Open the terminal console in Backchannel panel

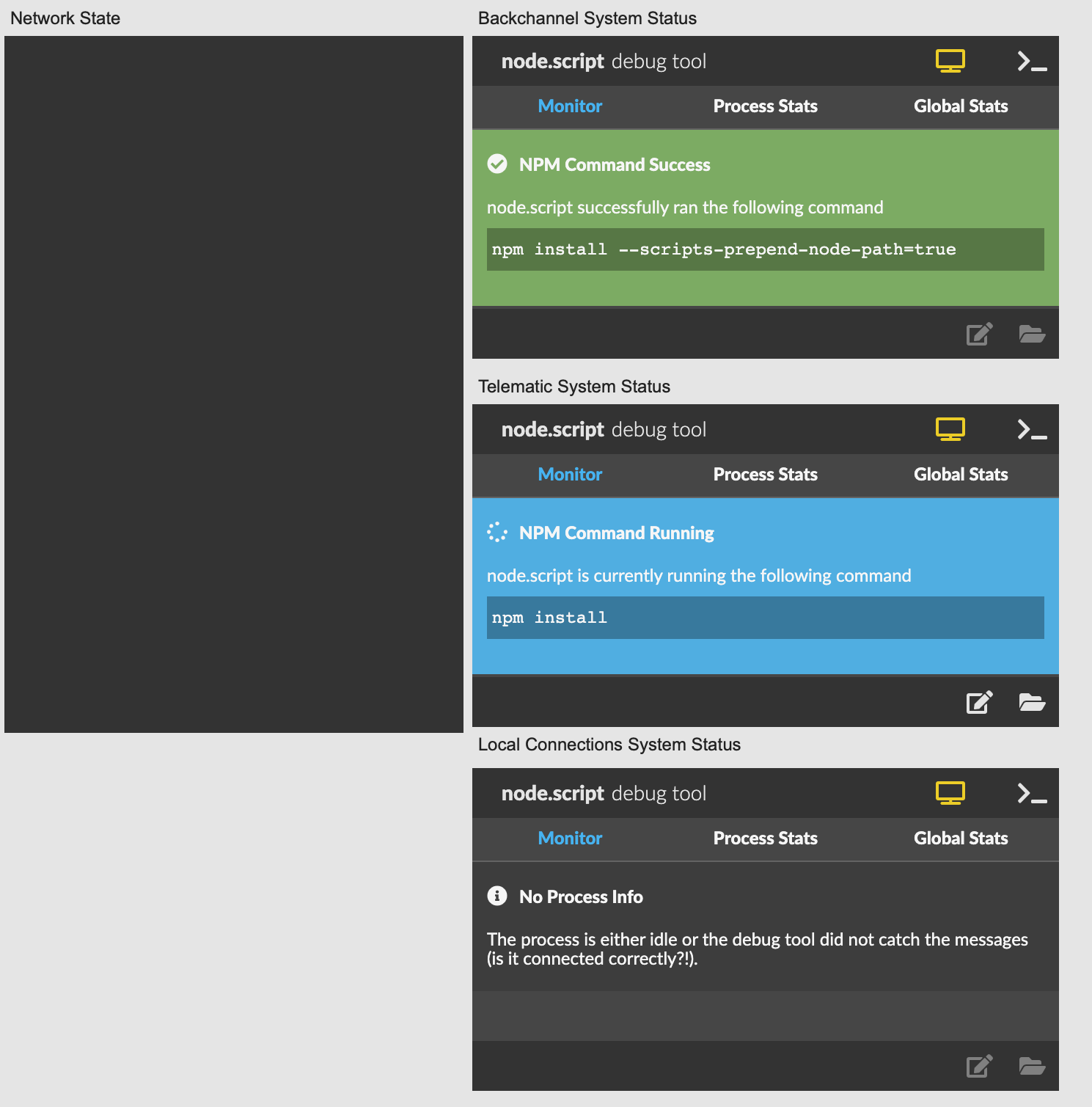tap(1031, 62)
